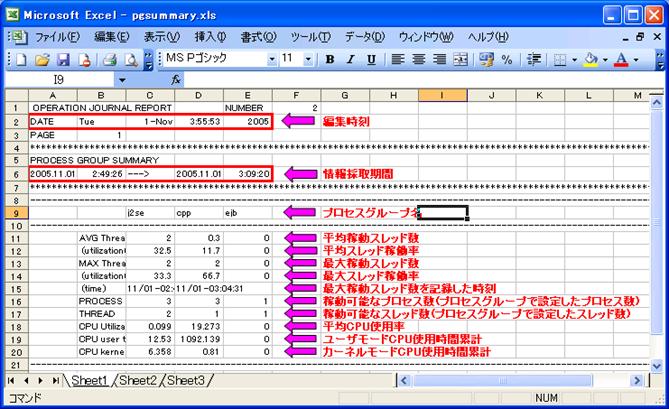The height and width of the screenshot is (409, 669).
Task: Click cell with value 1092.139
Action: (199, 339)
